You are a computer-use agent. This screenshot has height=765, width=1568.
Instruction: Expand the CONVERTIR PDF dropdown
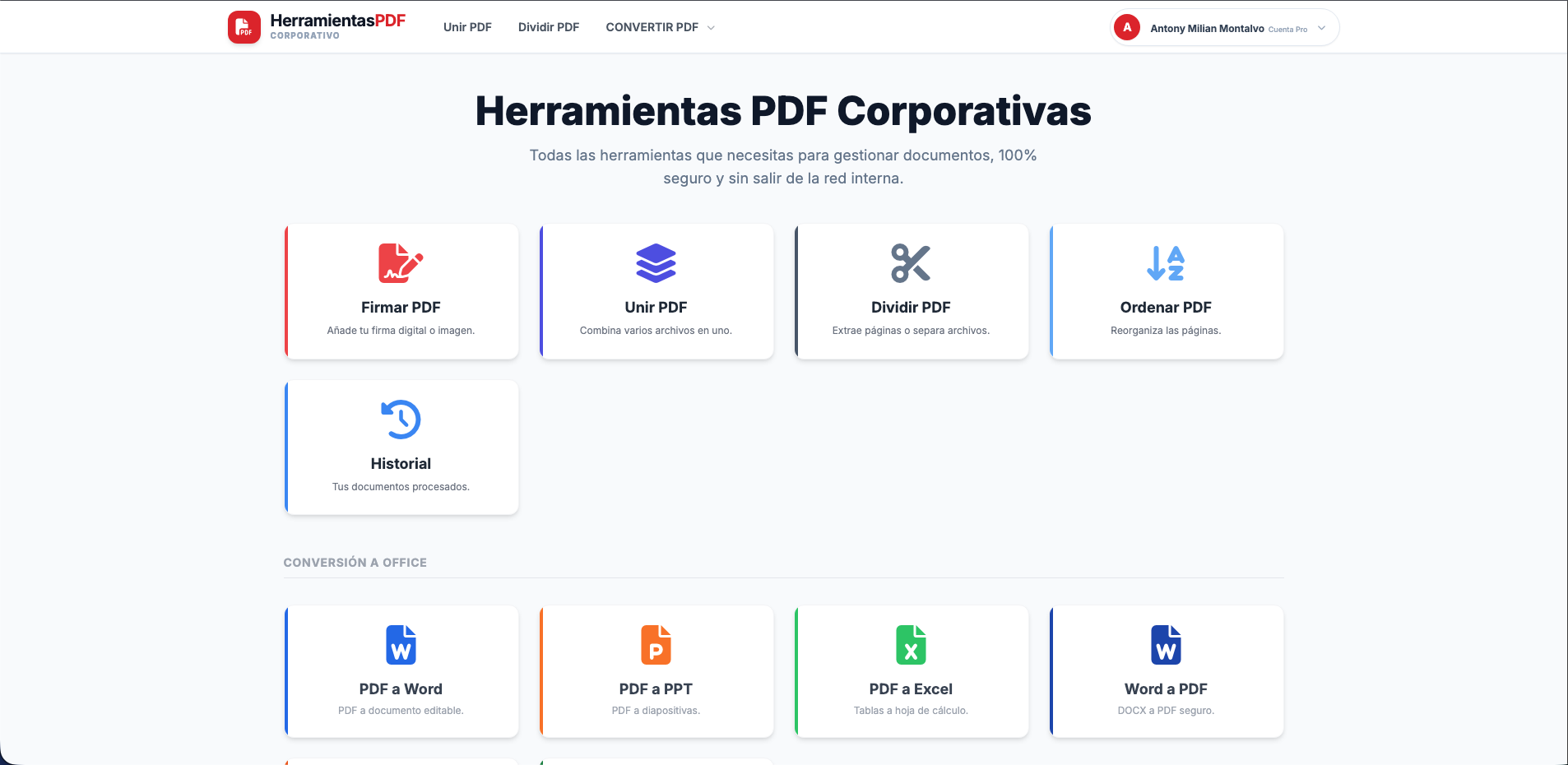[658, 26]
